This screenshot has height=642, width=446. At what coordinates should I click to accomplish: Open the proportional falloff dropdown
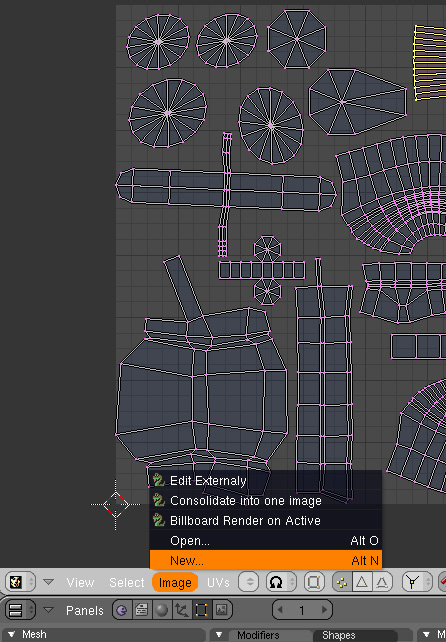pyautogui.click(x=281, y=582)
